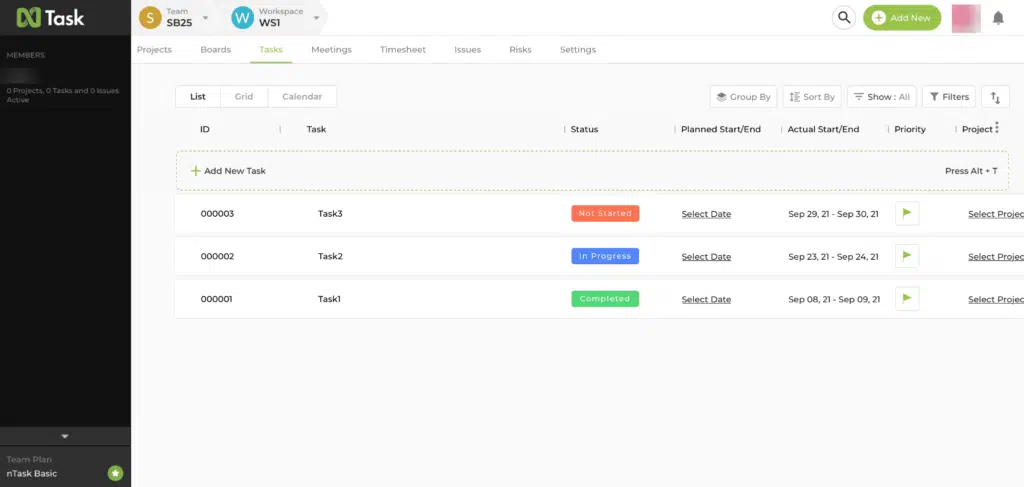Open the Show: All dropdown

(x=882, y=97)
